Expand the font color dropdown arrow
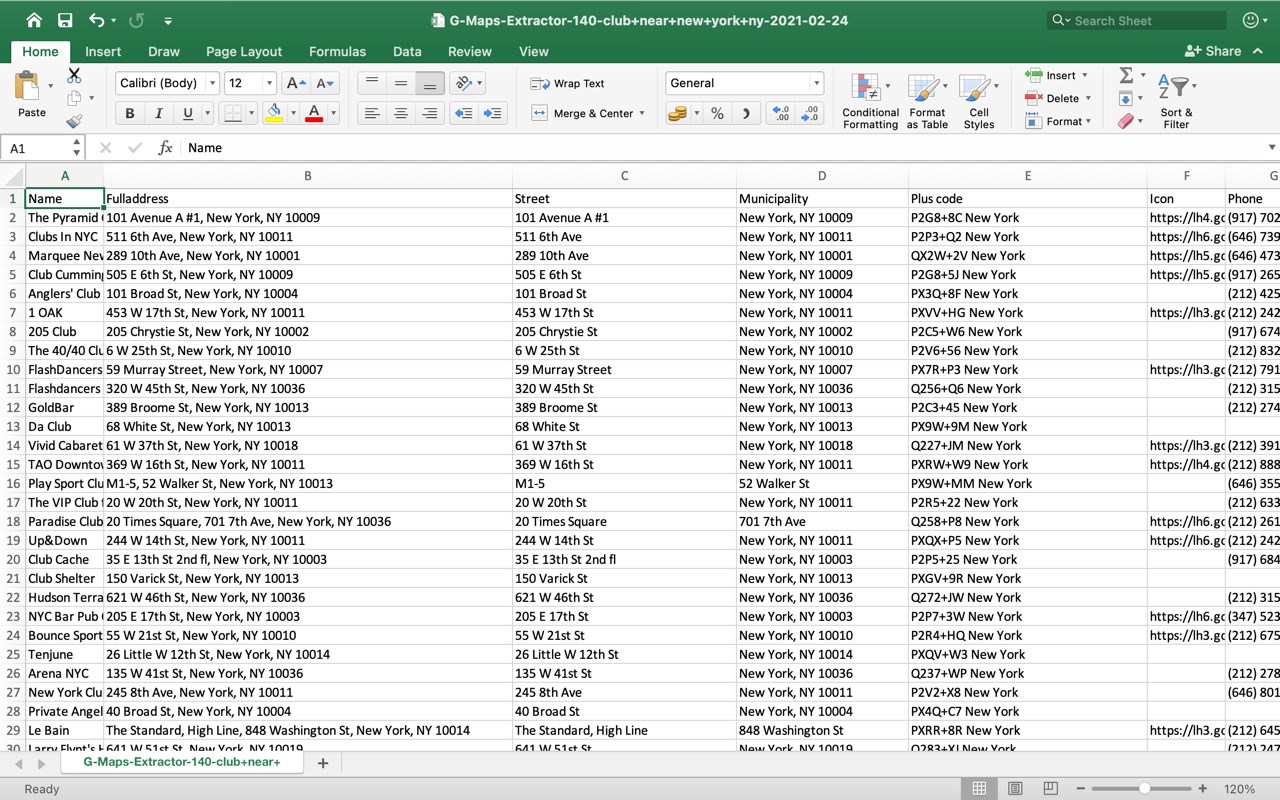 tap(333, 114)
